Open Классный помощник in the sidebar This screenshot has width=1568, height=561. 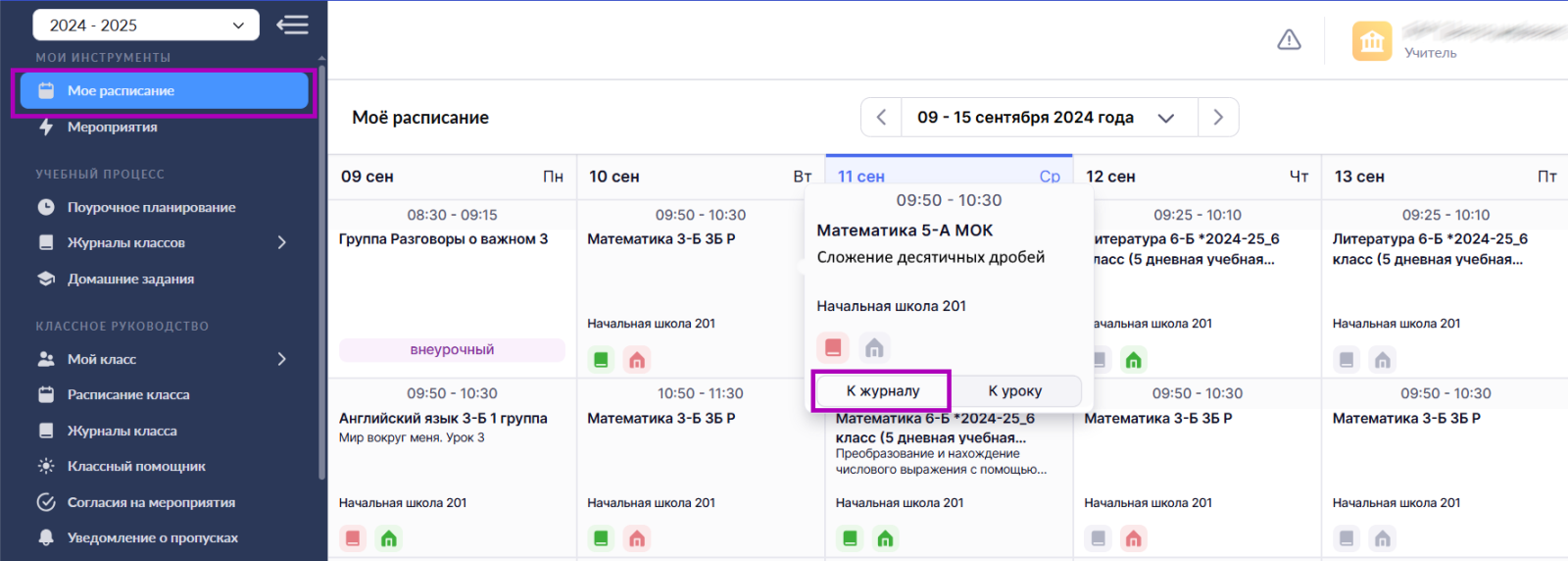[136, 466]
